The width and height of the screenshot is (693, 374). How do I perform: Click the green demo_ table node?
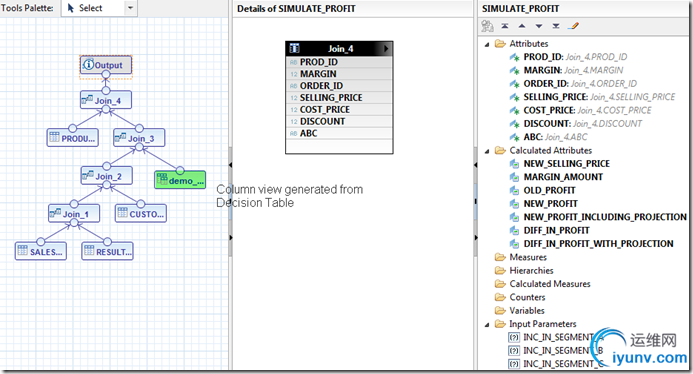point(180,180)
